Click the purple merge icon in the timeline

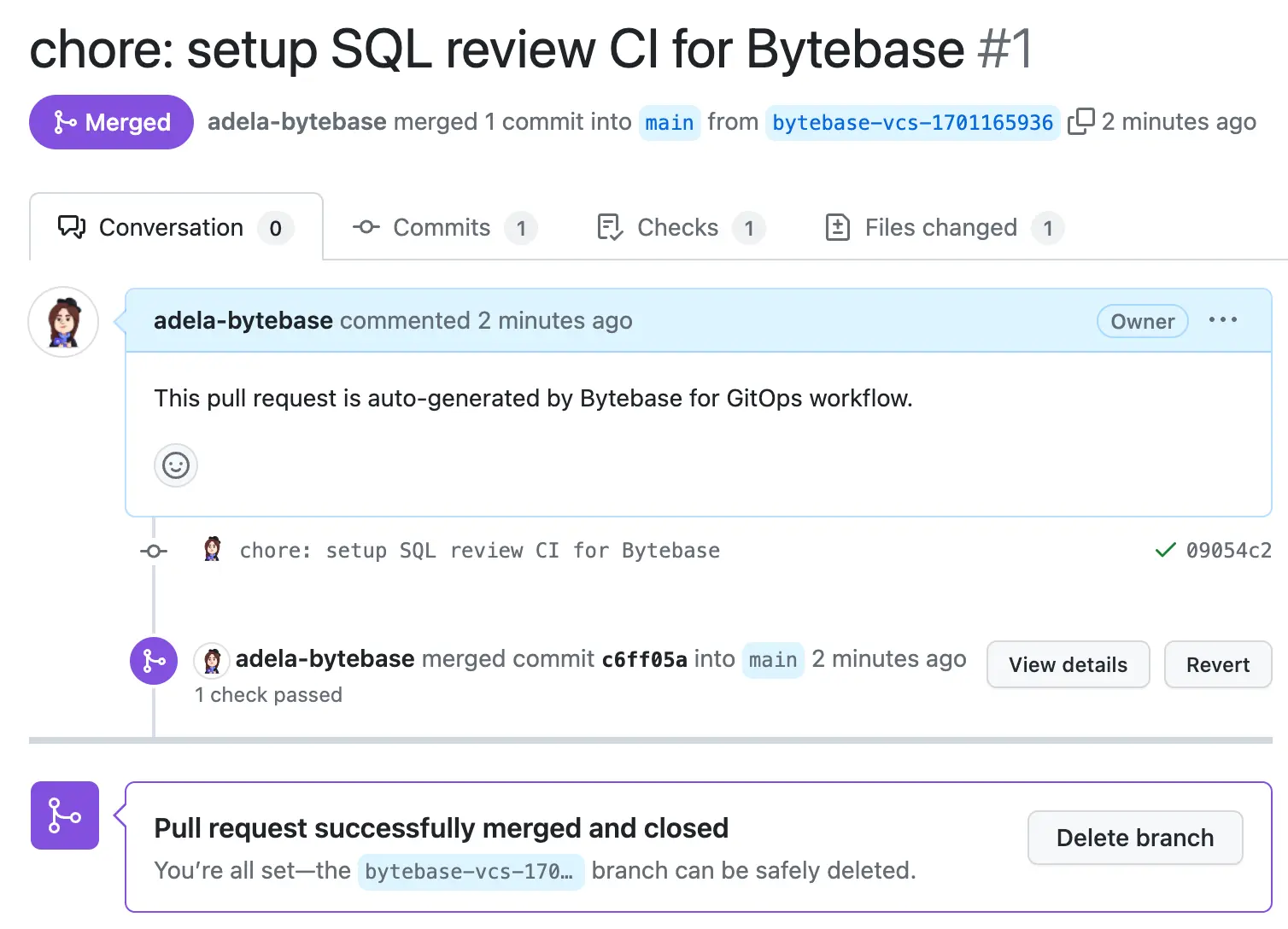154,661
